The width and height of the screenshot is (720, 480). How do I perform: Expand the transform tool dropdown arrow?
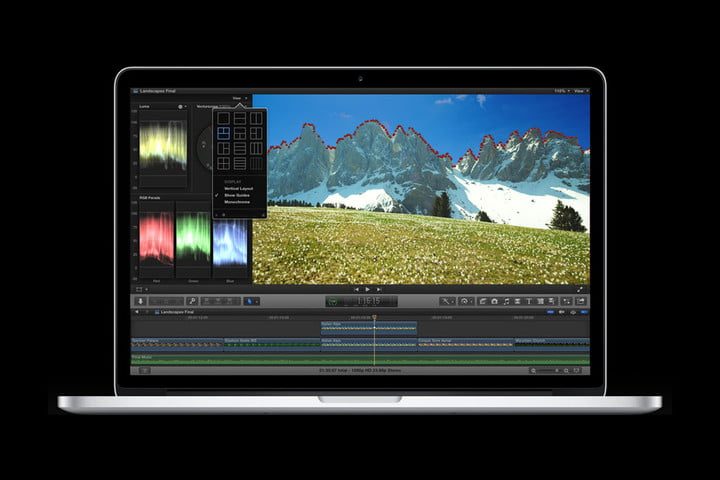146,289
